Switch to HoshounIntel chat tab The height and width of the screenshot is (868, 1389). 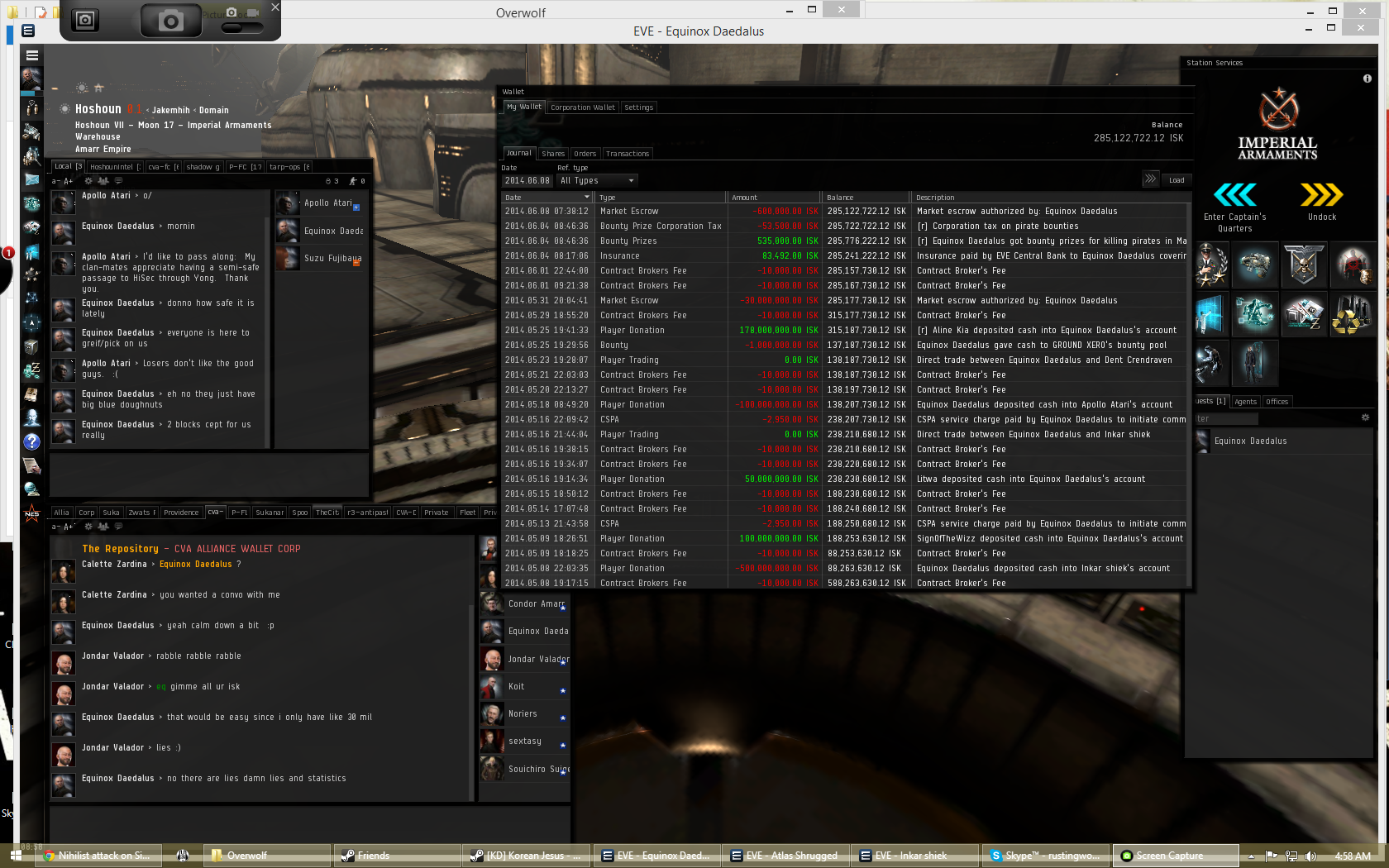(115, 167)
